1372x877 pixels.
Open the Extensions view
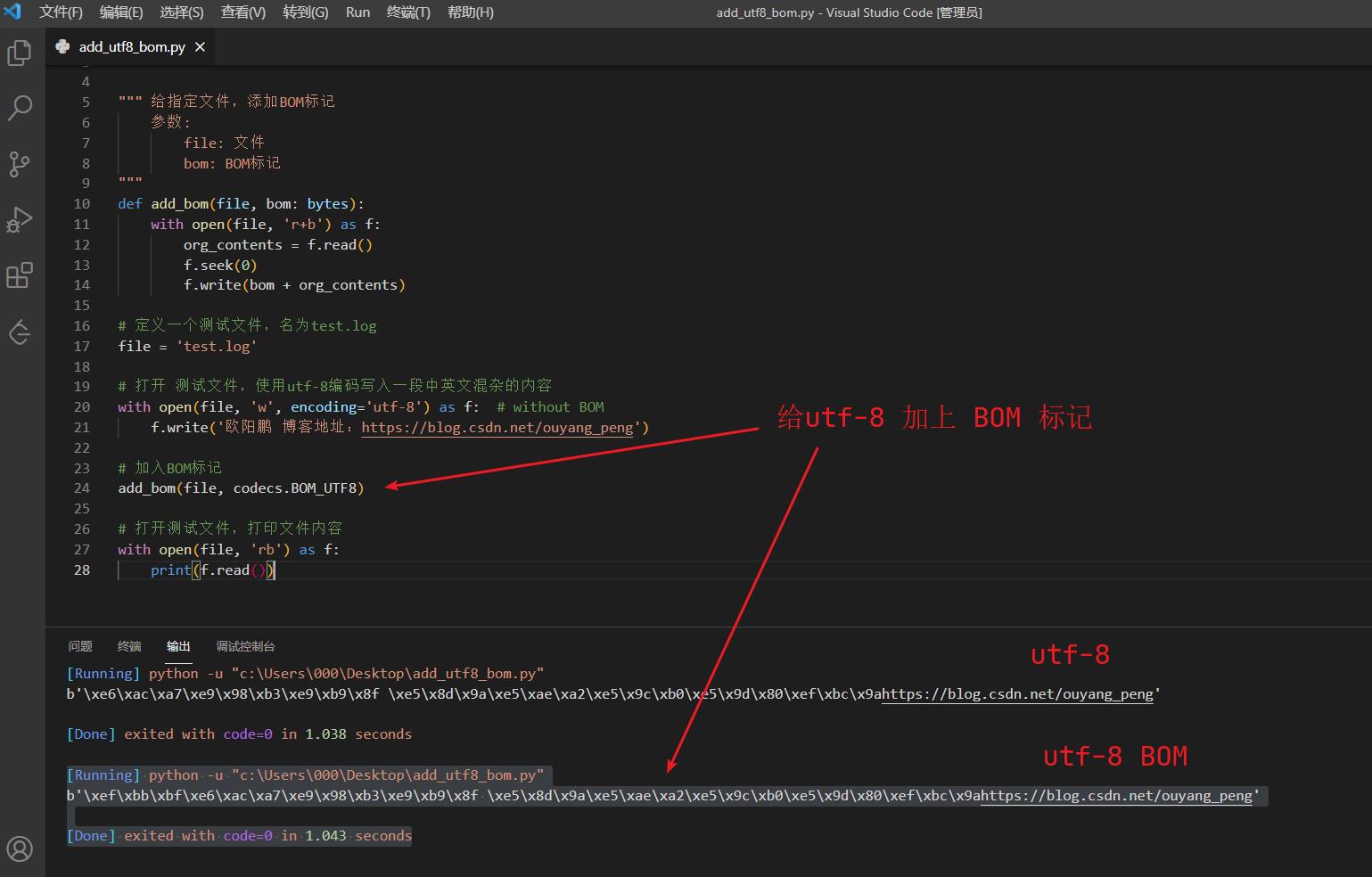20,275
